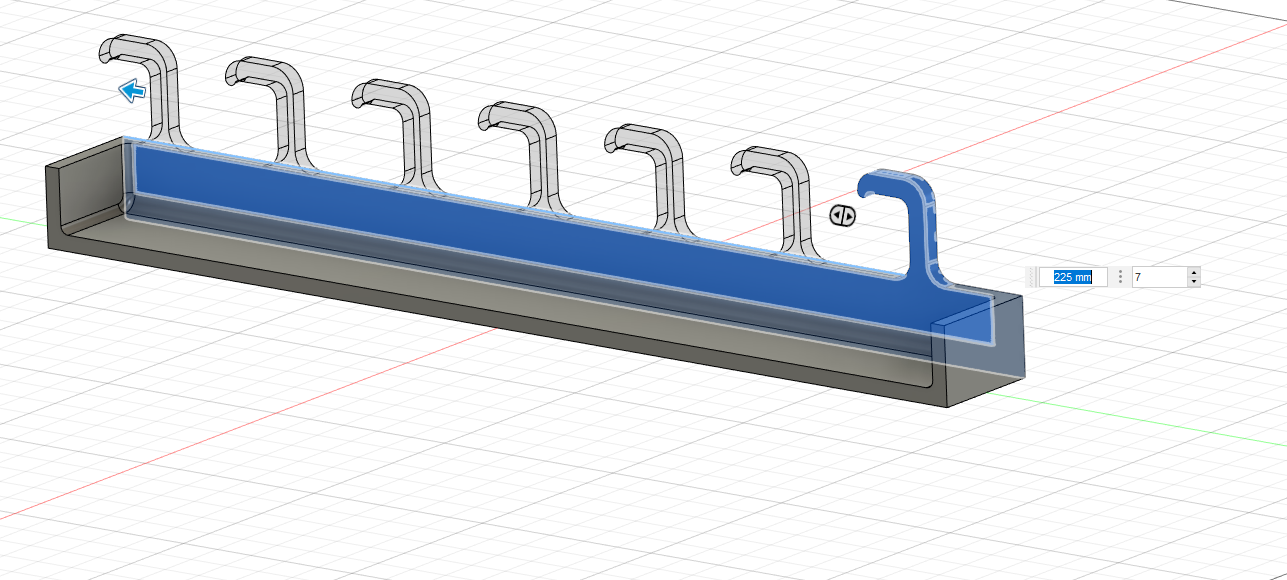Click the blue direction arrow manipulator
The width and height of the screenshot is (1287, 580).
point(132,91)
